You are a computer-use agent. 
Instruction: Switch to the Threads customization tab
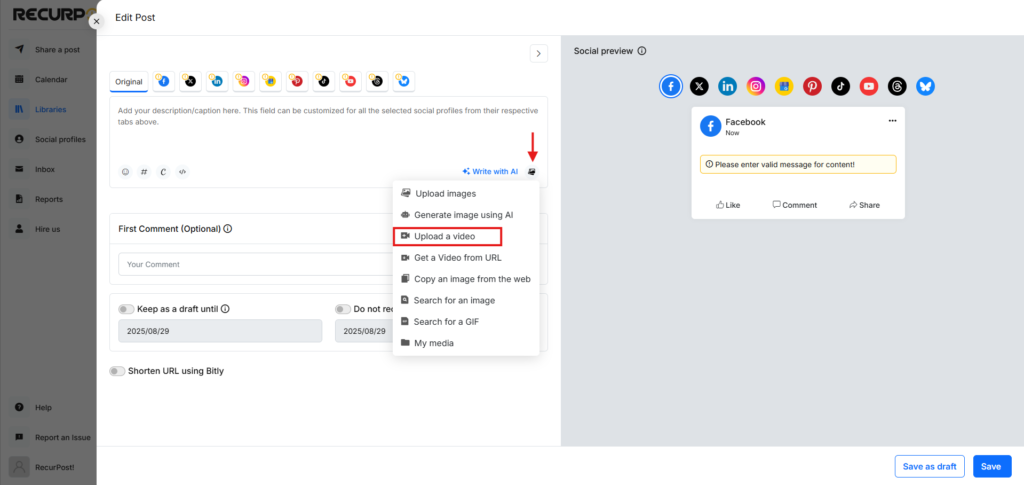(x=377, y=82)
